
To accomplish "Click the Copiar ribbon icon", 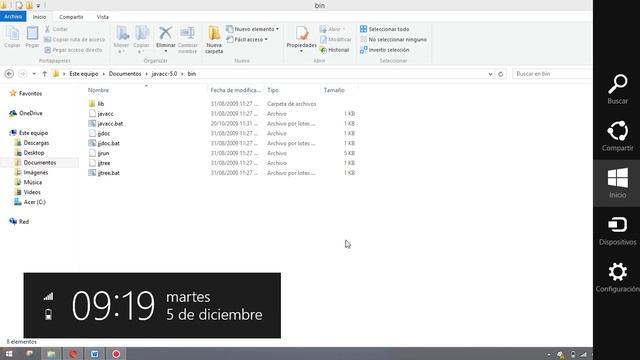I will coord(12,37).
